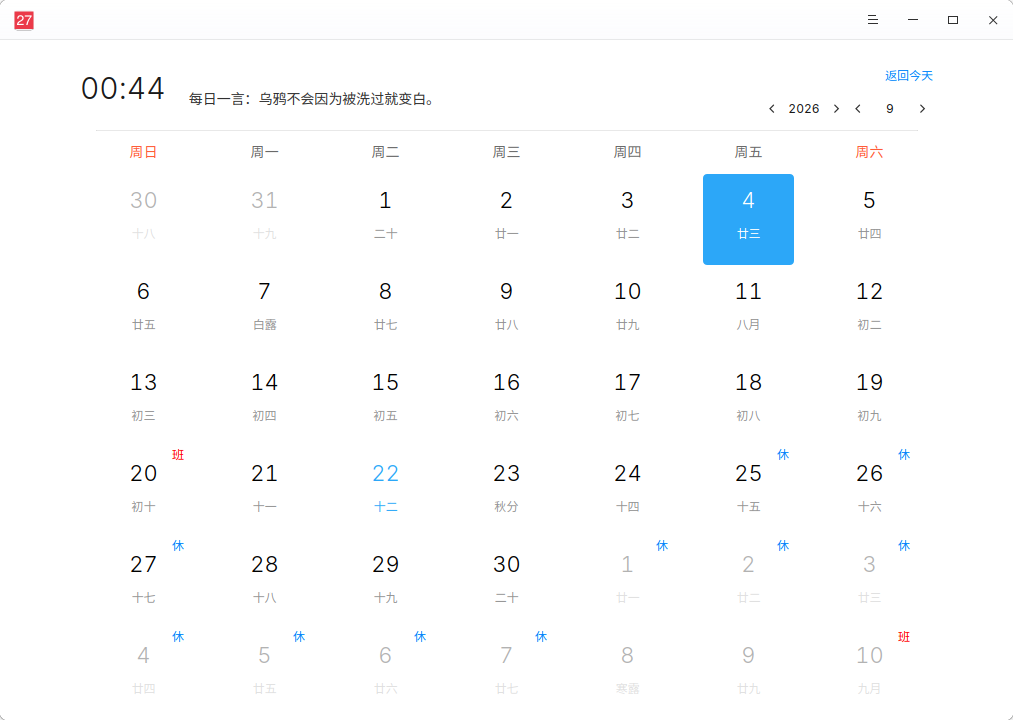Select grayed October 10 九月
The height and width of the screenshot is (720, 1013).
(870, 675)
